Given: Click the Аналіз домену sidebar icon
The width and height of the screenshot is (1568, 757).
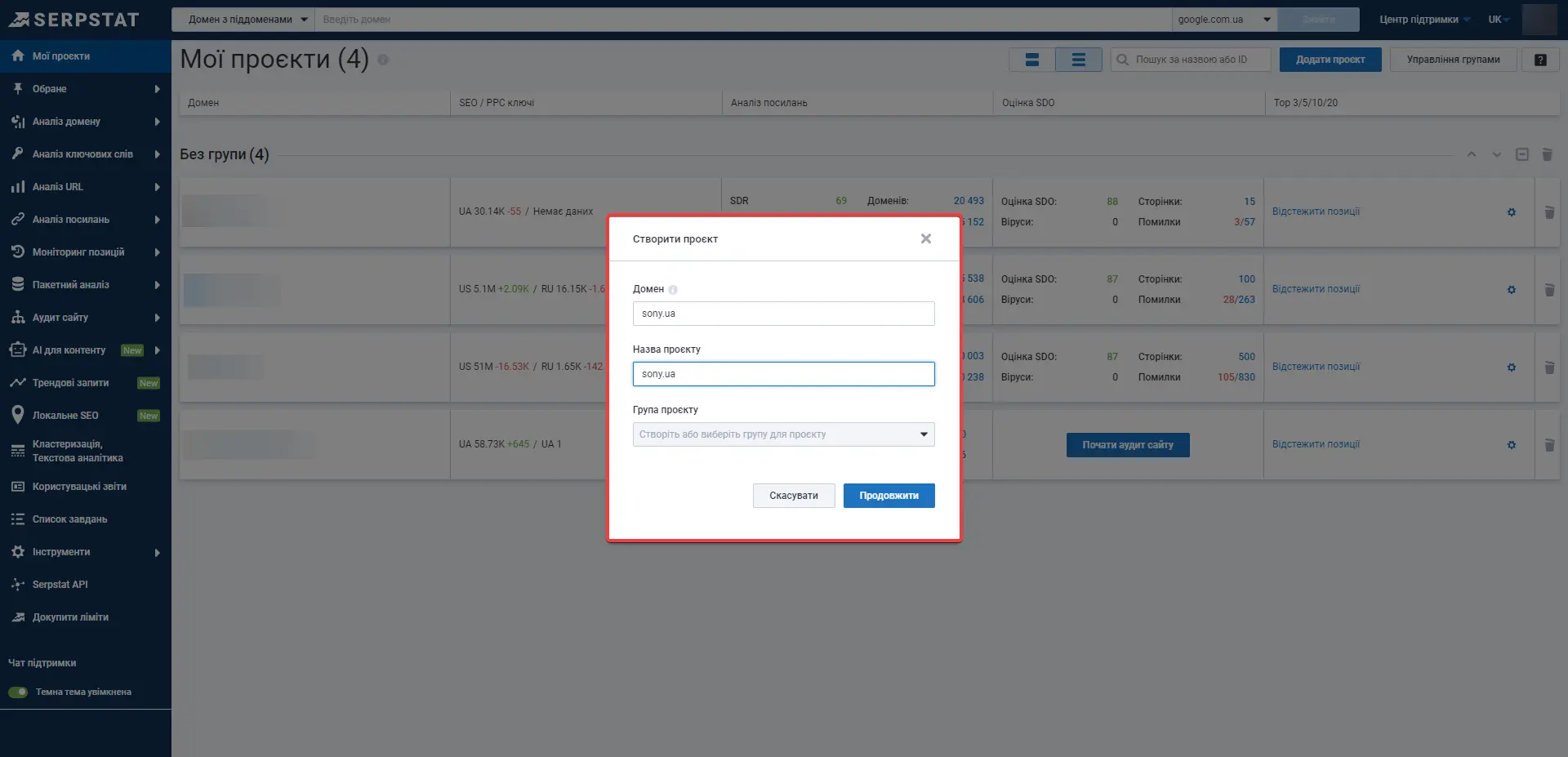Looking at the screenshot, I should coord(17,121).
